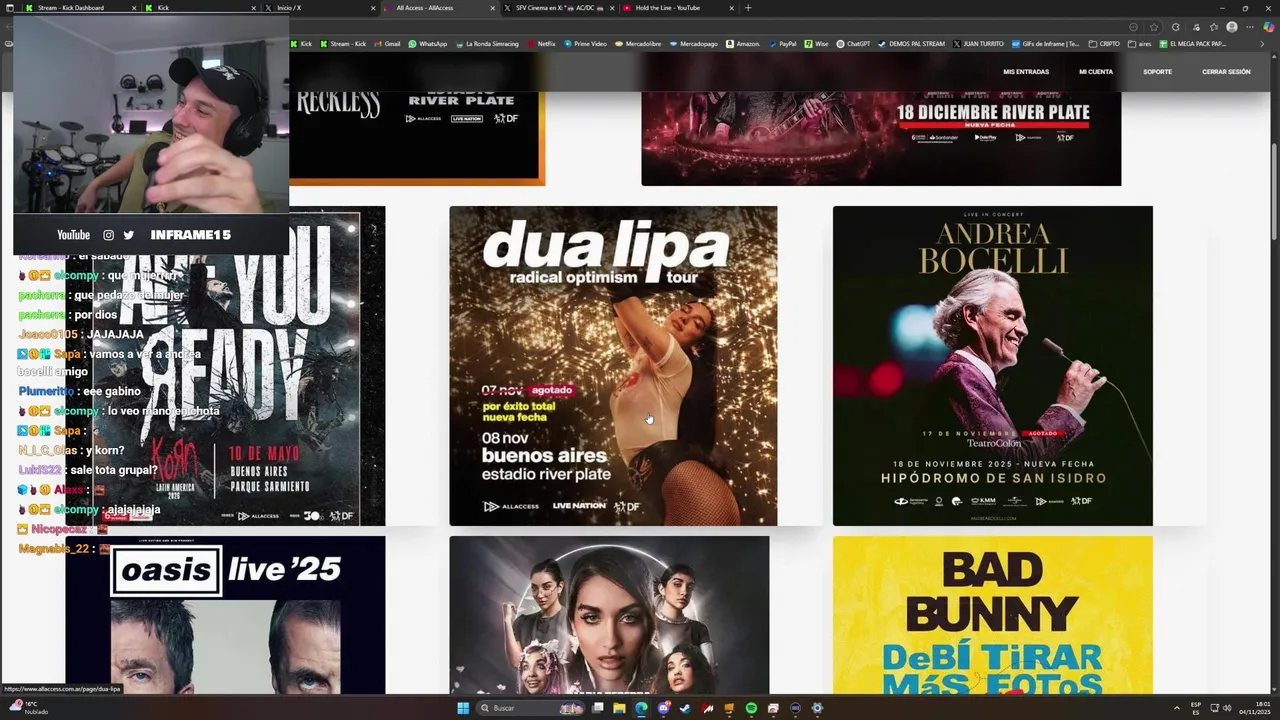Open MIS ENTRADAS in site menu
This screenshot has height=720, width=1280.
(x=1026, y=72)
